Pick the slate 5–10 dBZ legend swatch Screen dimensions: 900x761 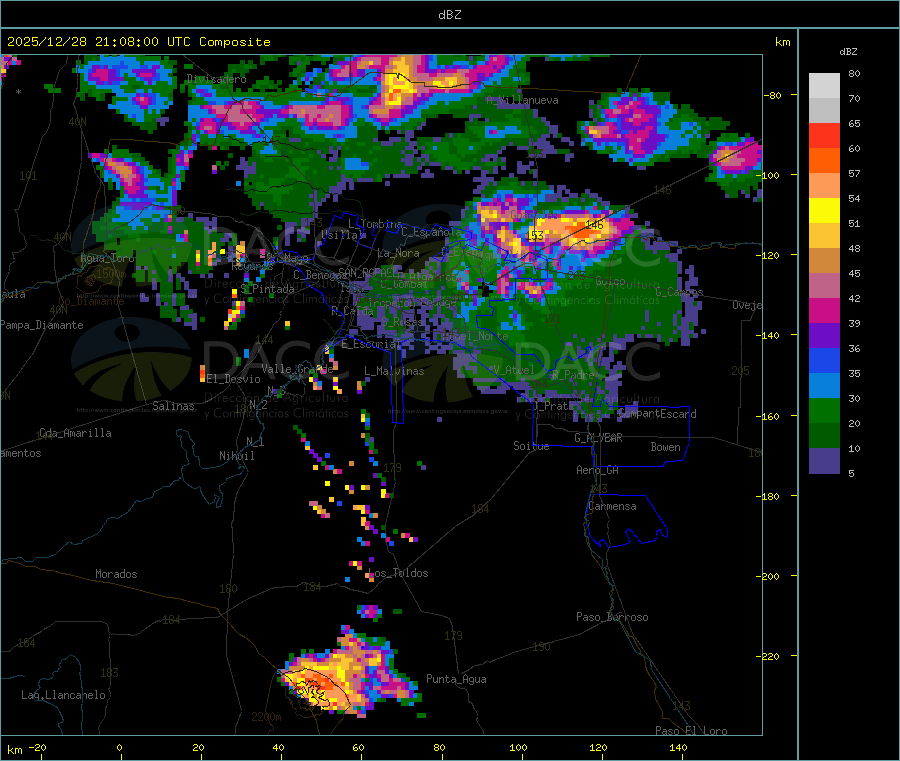(x=824, y=461)
